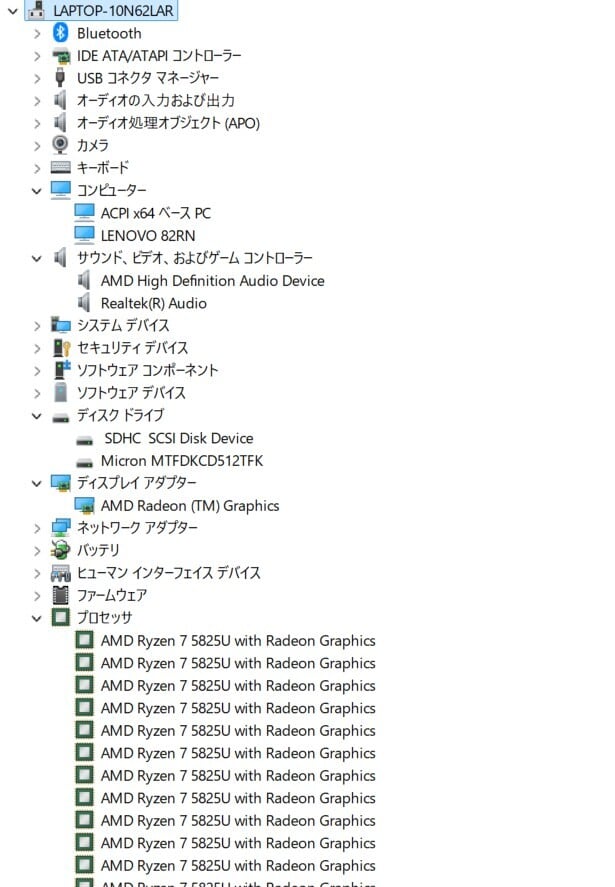Click the ネットワーク アダプター icon
The height and width of the screenshot is (887, 615).
click(61, 528)
